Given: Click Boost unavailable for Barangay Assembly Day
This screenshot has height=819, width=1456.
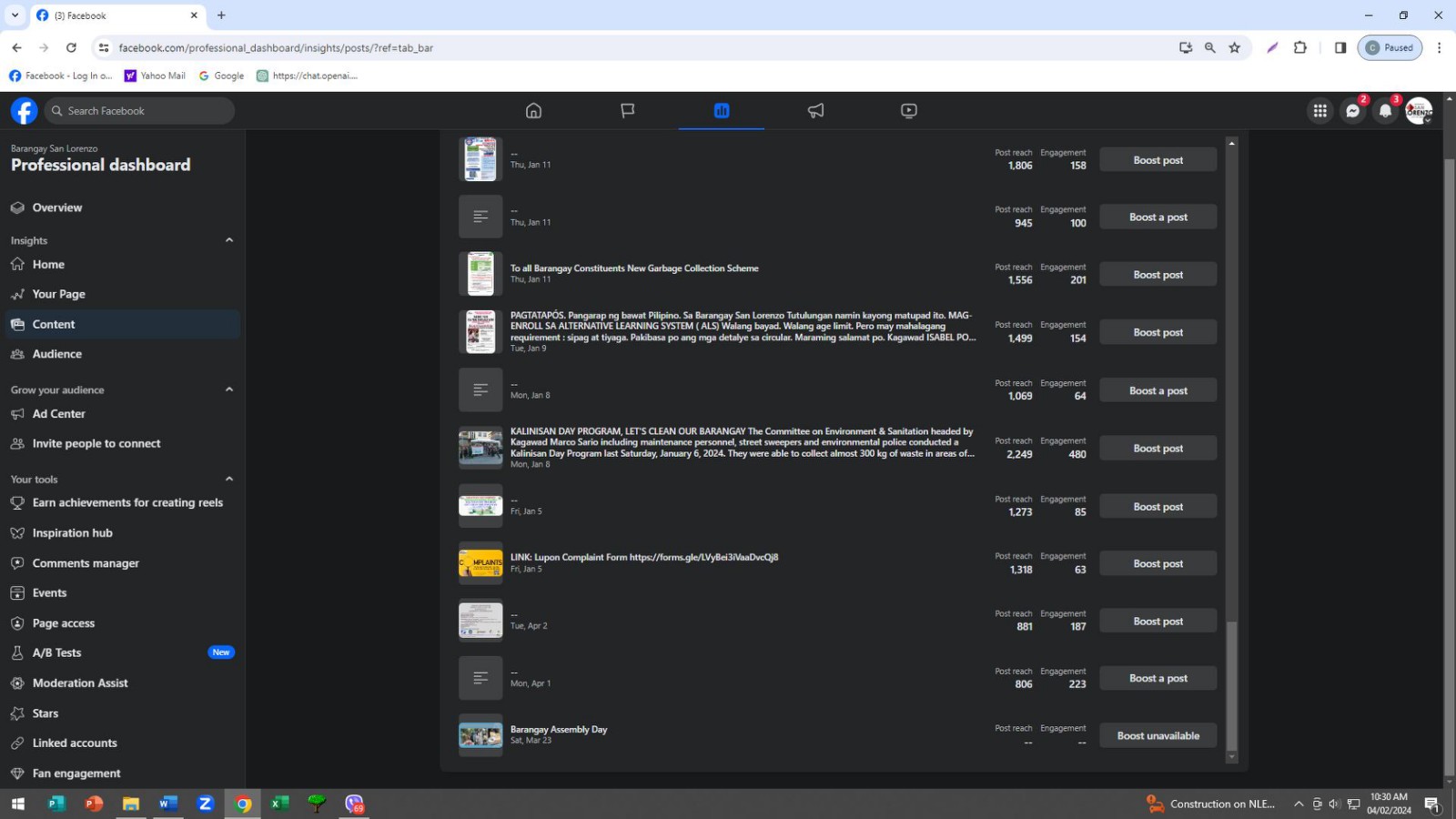Looking at the screenshot, I should (x=1158, y=735).
